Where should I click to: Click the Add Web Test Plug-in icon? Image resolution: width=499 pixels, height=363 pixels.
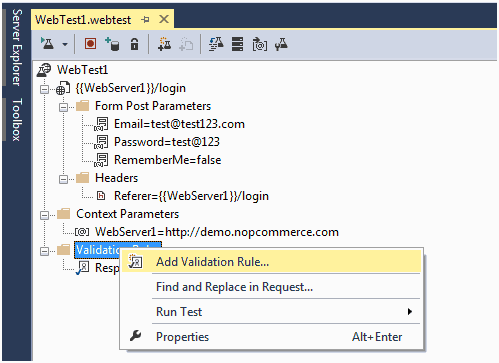237,44
